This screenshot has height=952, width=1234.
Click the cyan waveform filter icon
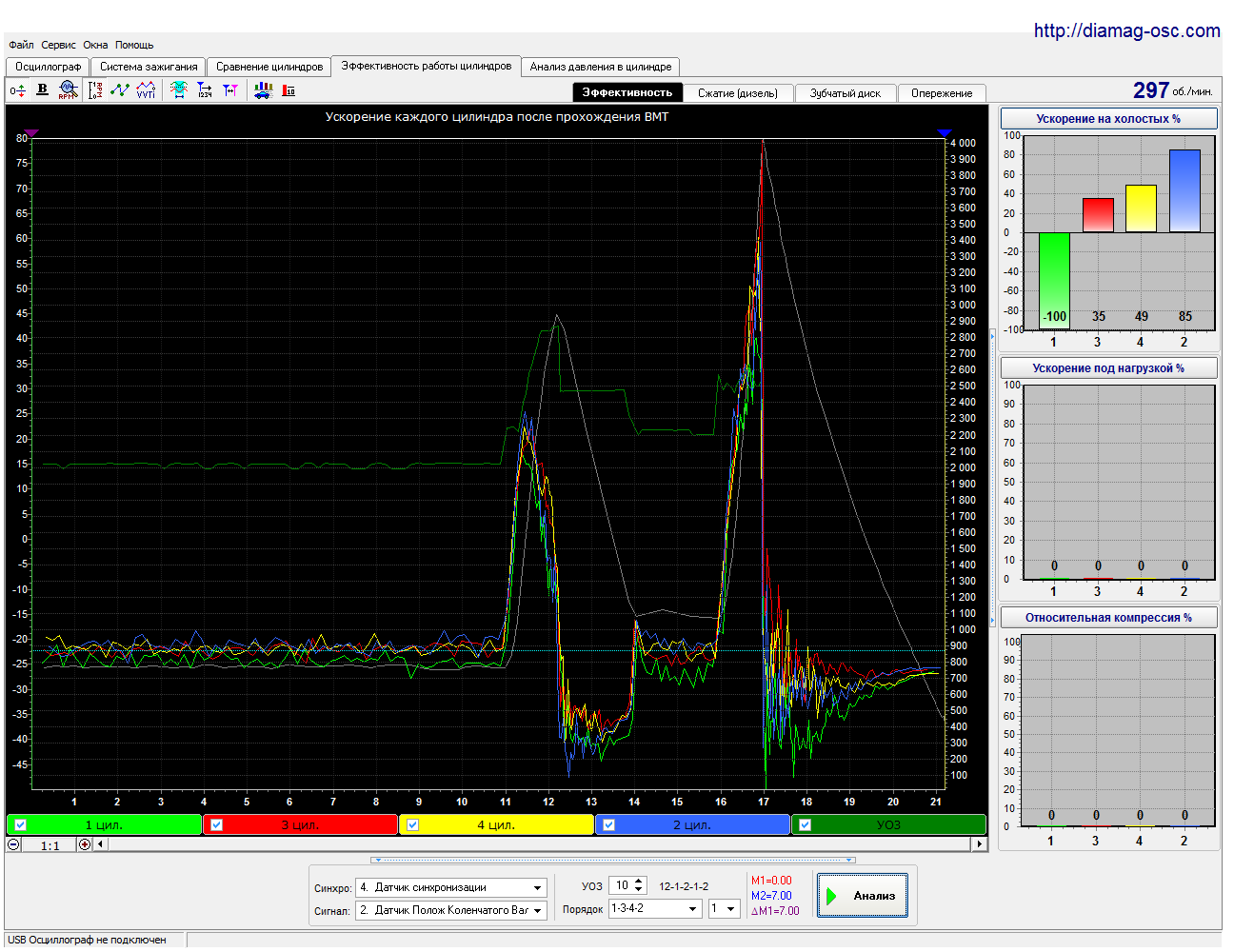click(179, 90)
